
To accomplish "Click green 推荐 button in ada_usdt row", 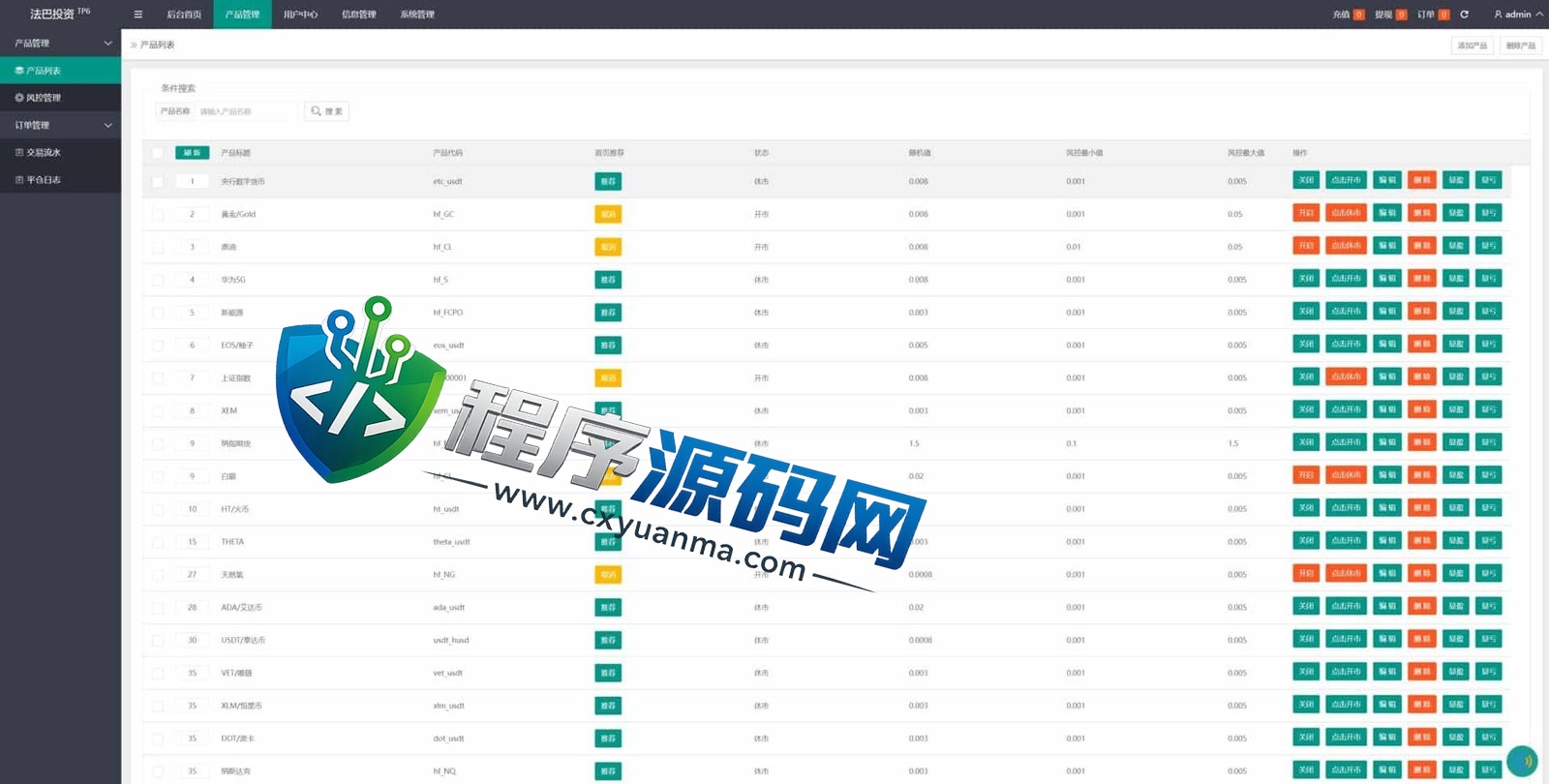I will click(608, 608).
